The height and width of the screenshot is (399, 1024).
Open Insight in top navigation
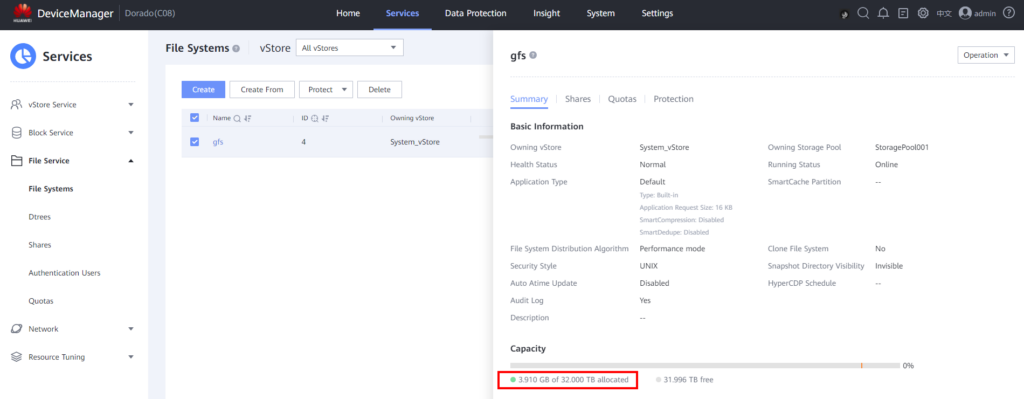point(546,13)
